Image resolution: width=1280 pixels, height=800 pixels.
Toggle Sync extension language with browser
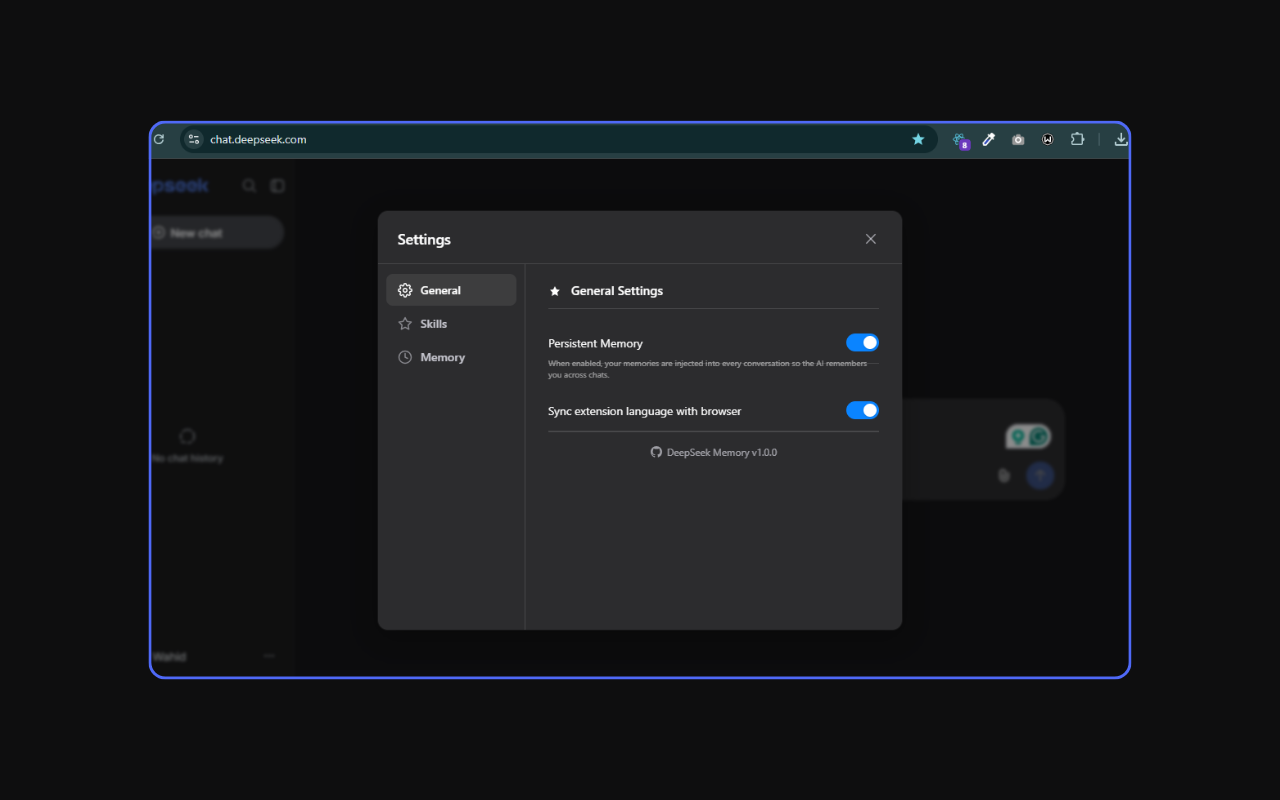(x=862, y=411)
